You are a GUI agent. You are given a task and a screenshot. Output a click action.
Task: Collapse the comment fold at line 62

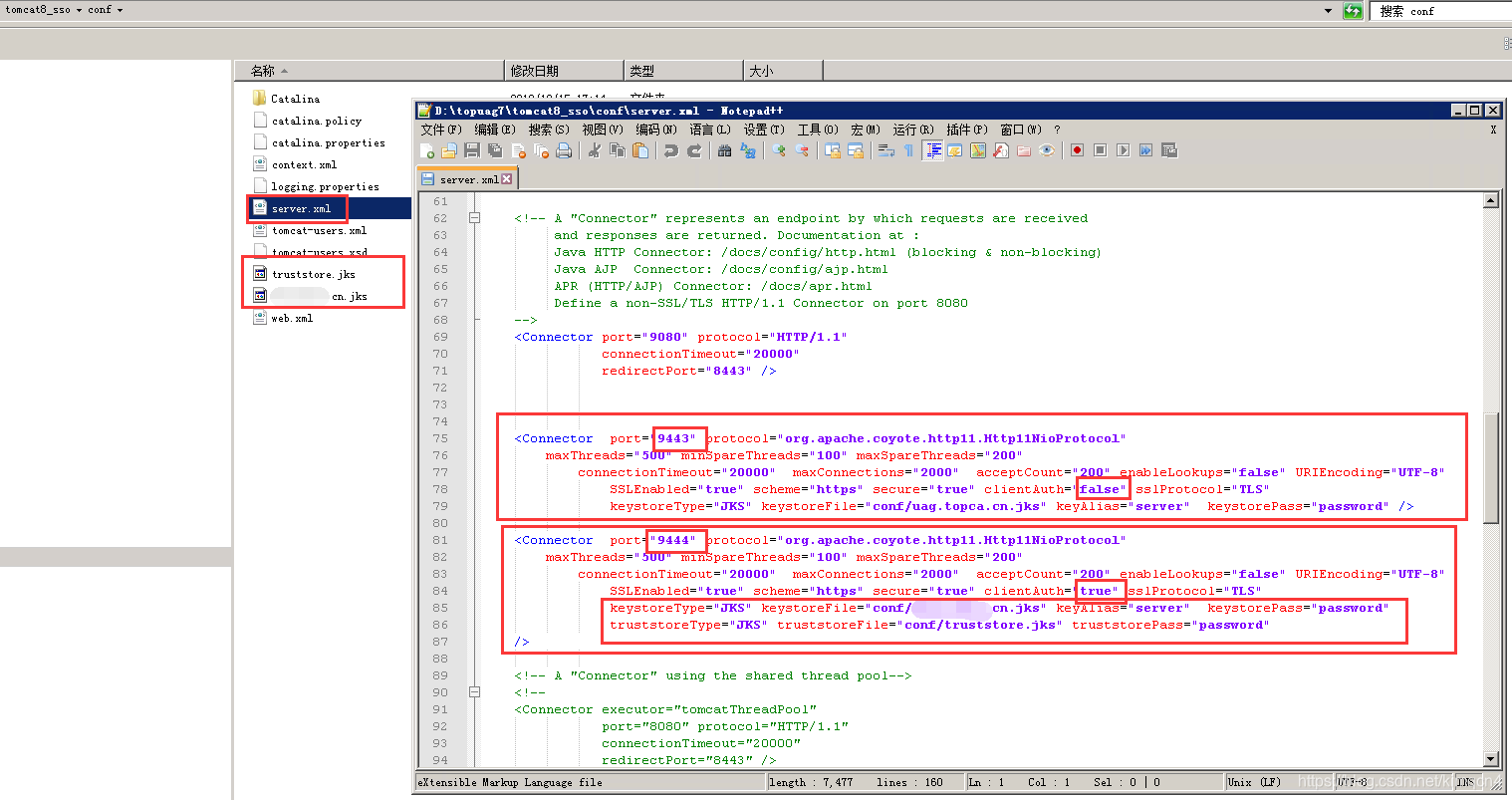point(475,218)
